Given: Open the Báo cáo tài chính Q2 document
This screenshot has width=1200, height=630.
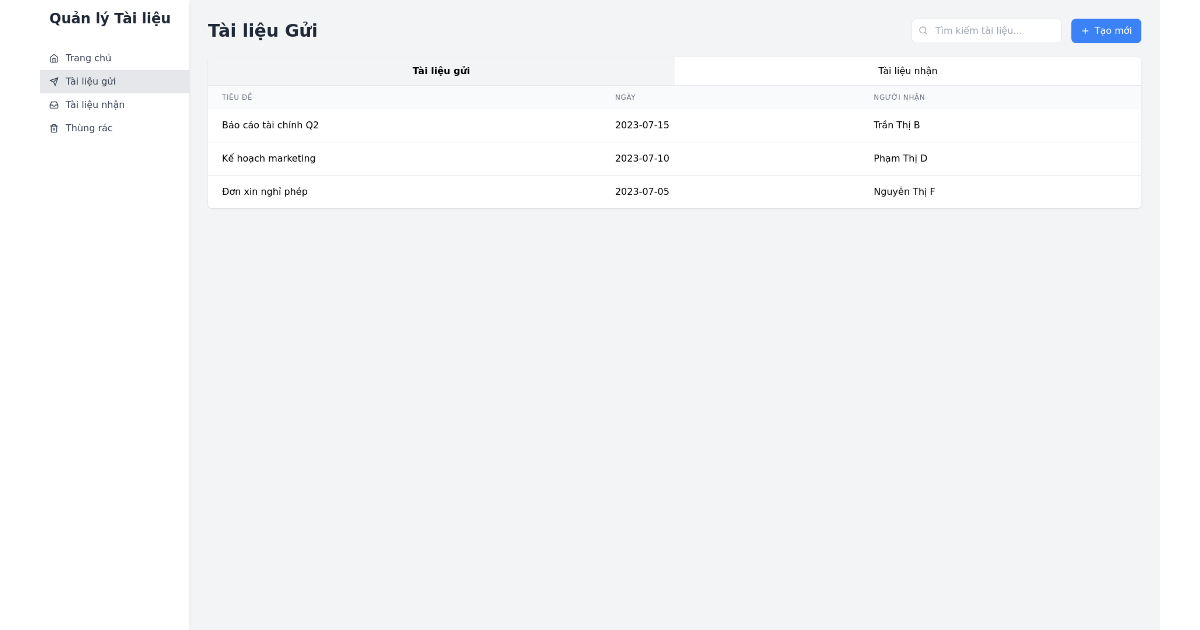Looking at the screenshot, I should pos(271,125).
